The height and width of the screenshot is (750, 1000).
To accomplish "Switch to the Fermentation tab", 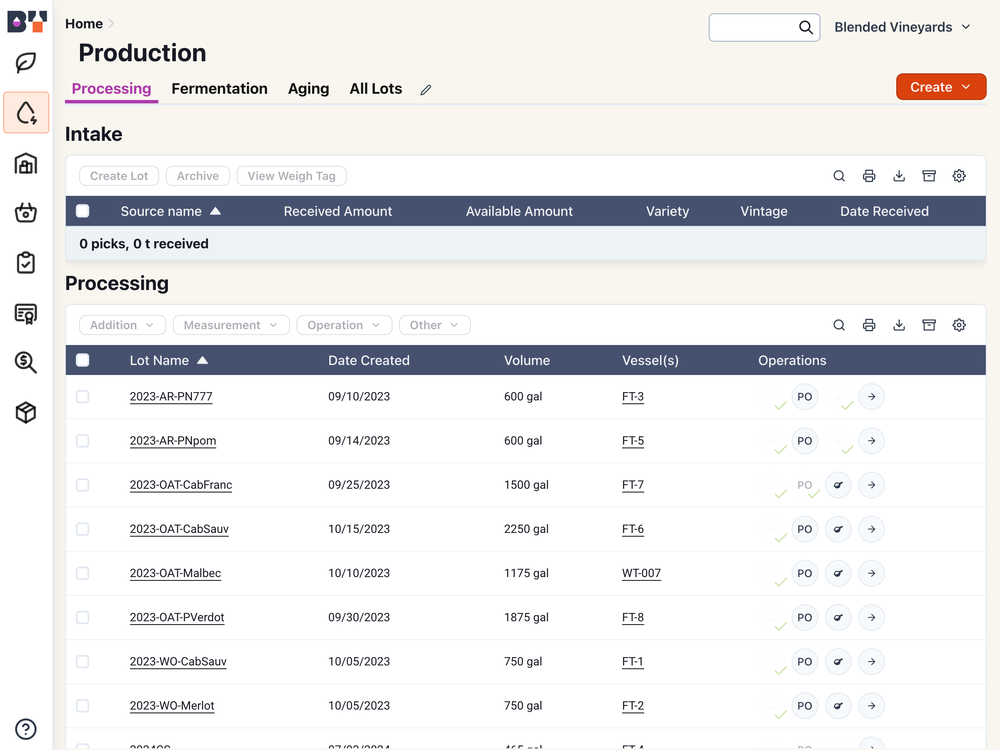I will point(219,88).
